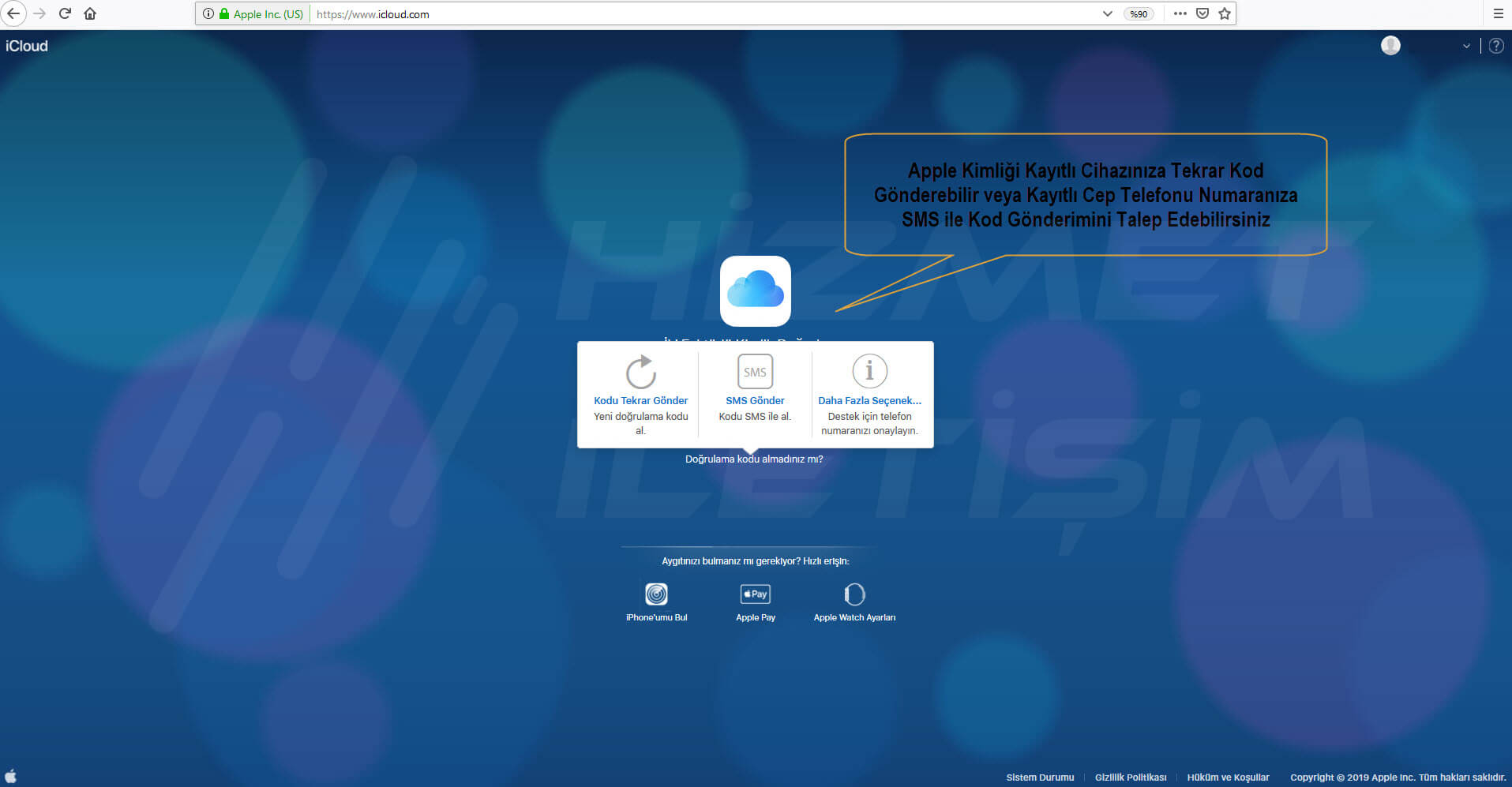Open Apple Pay icon
1512x787 pixels.
pos(756,594)
